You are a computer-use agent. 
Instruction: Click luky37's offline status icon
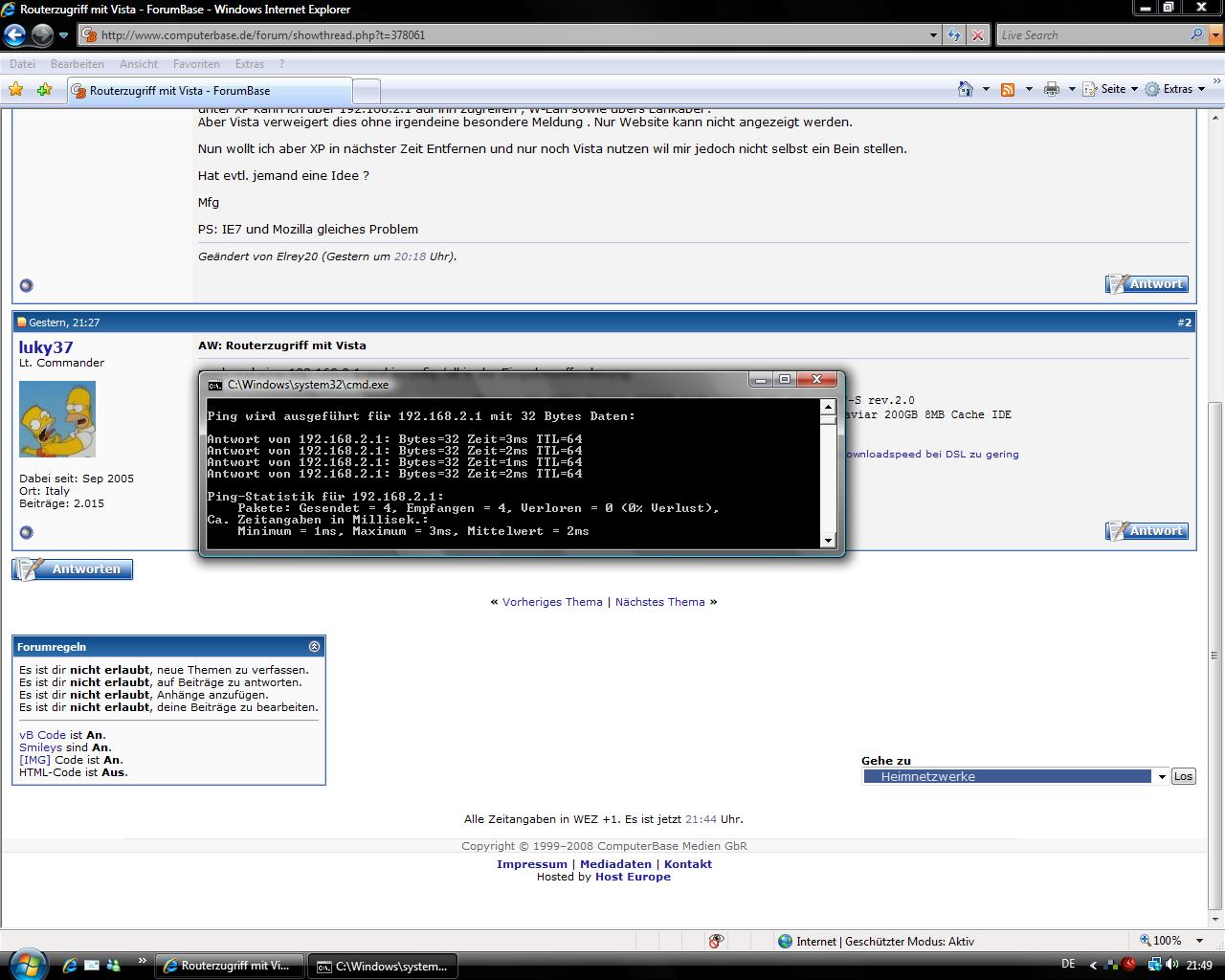27,532
